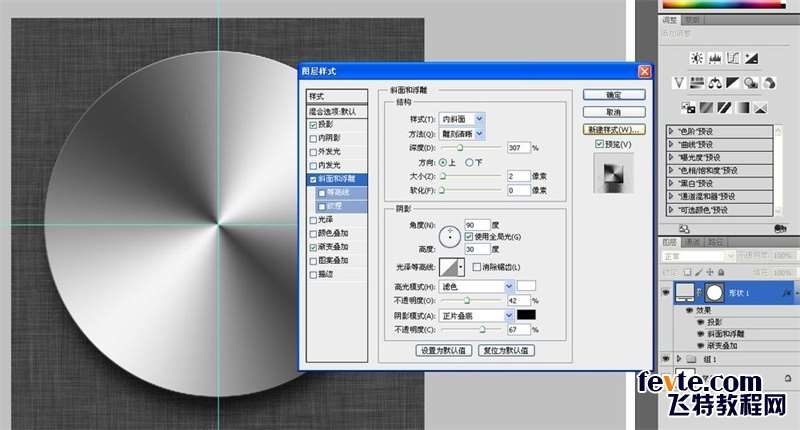Enable the 光泽 (Satin) checkbox

(313, 220)
